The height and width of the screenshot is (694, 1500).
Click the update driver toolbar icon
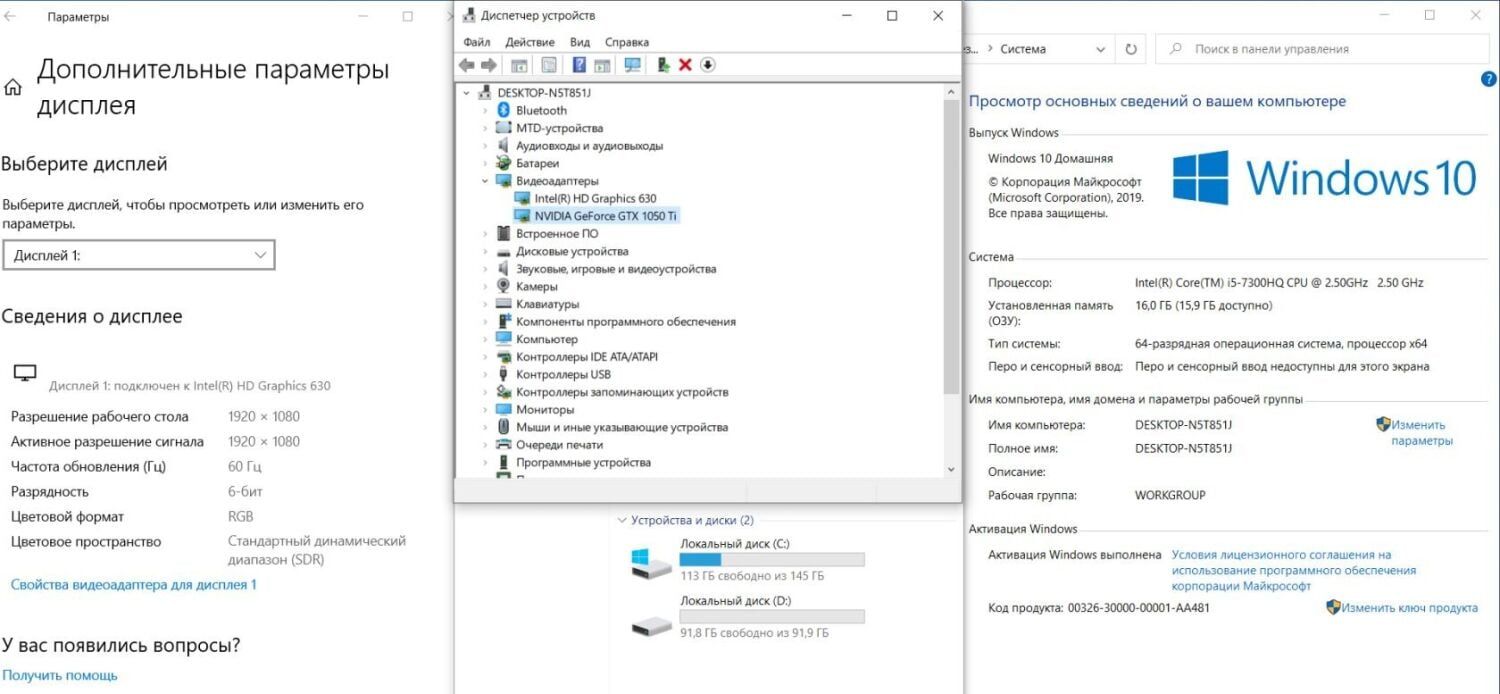tap(662, 65)
